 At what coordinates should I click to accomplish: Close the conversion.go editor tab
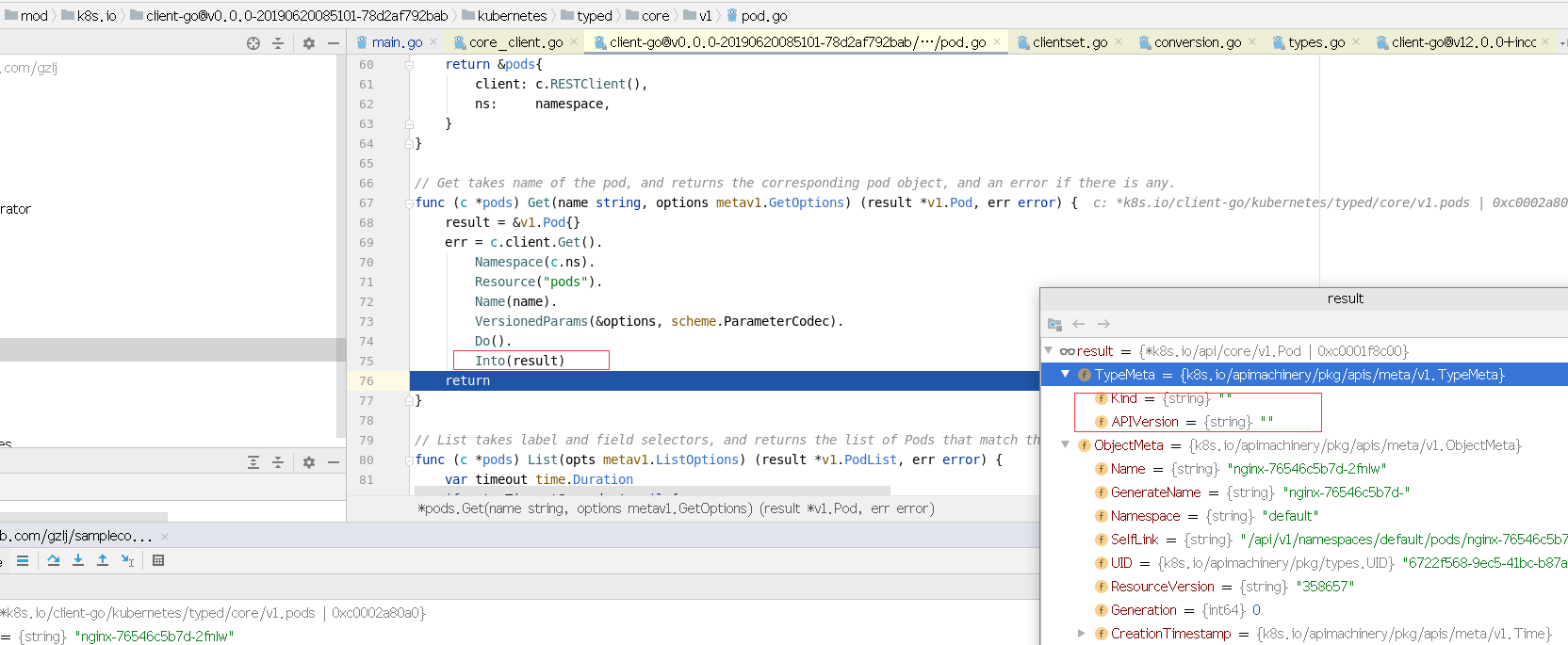click(1252, 41)
